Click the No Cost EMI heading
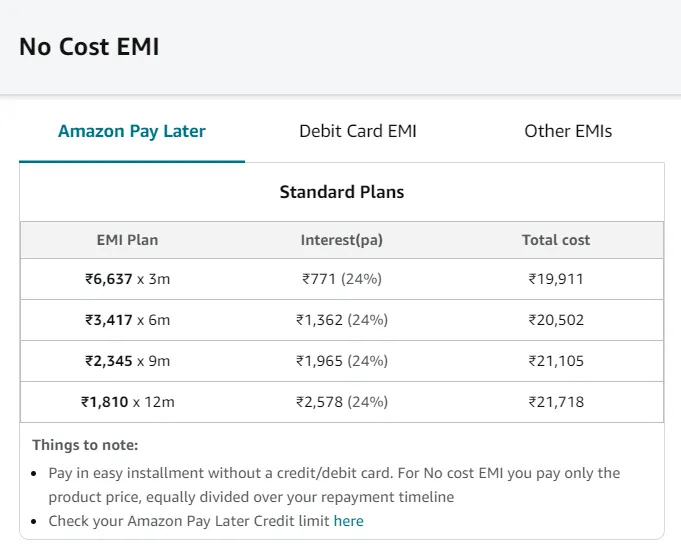This screenshot has width=681, height=545. pyautogui.click(x=89, y=46)
